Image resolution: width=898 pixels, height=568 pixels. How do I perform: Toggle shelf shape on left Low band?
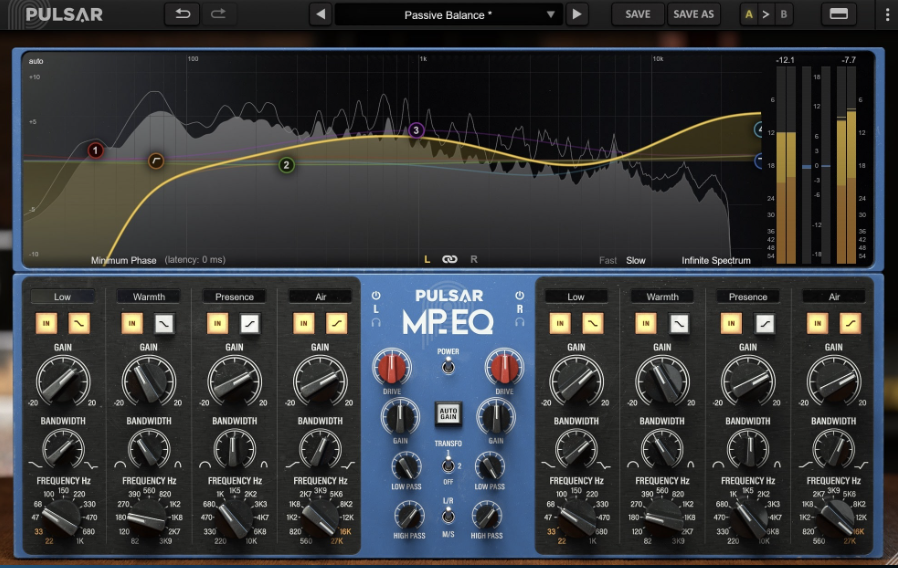click(x=79, y=324)
